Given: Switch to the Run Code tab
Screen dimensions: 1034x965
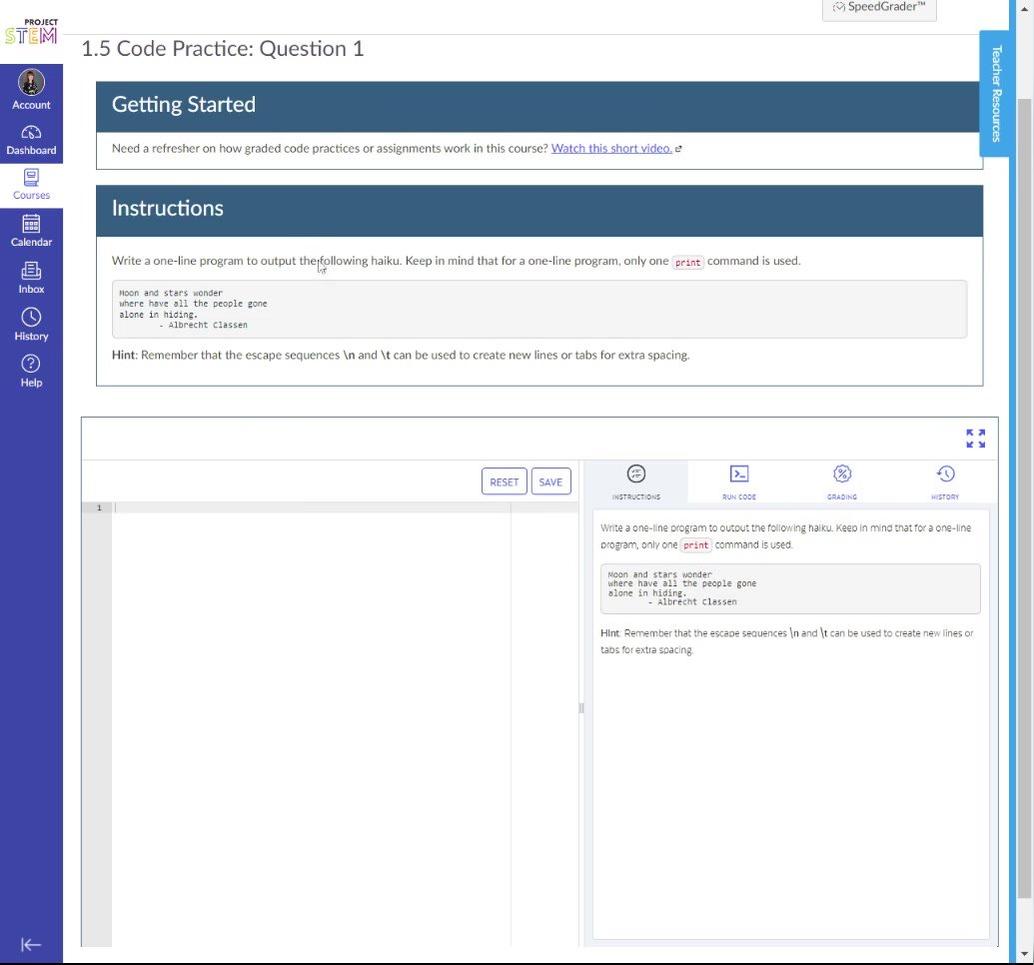Looking at the screenshot, I should click(739, 481).
